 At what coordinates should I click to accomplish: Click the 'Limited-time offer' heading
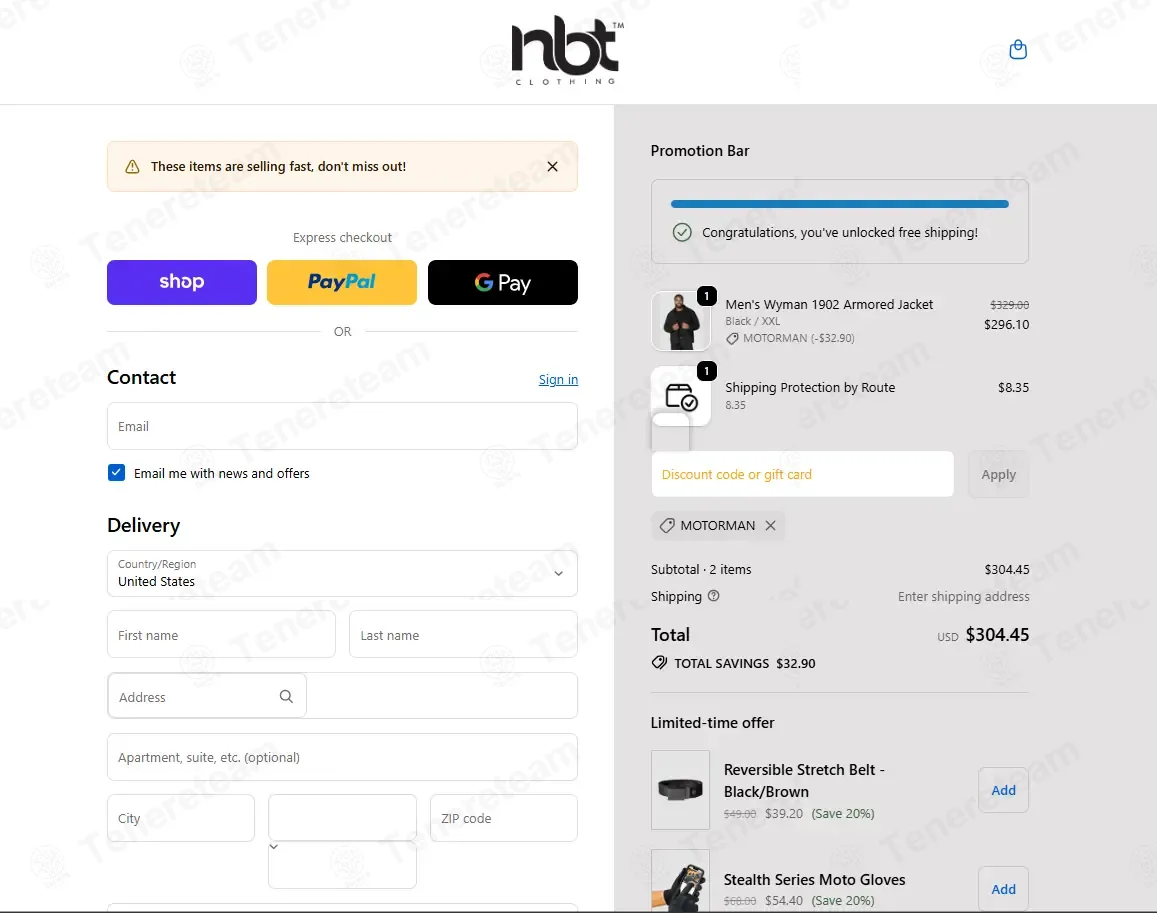pos(712,723)
